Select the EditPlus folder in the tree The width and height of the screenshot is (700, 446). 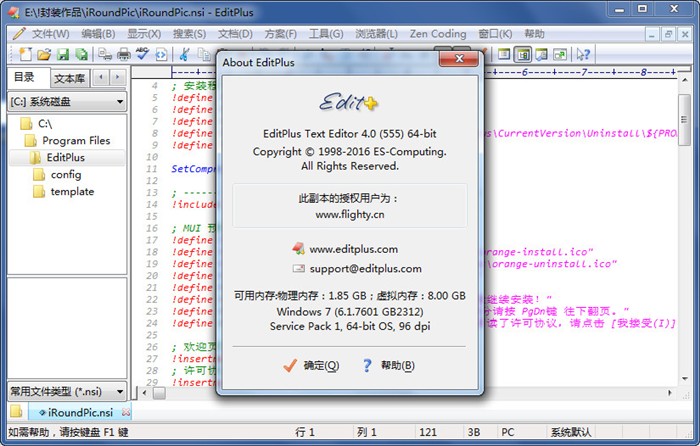tap(57, 158)
